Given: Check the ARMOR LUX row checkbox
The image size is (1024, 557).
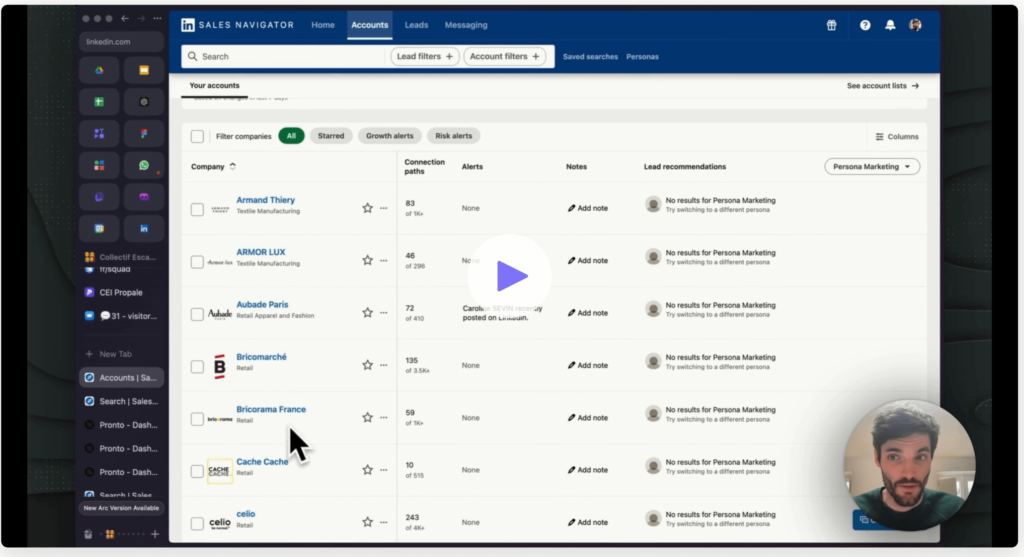Looking at the screenshot, I should click(x=197, y=262).
